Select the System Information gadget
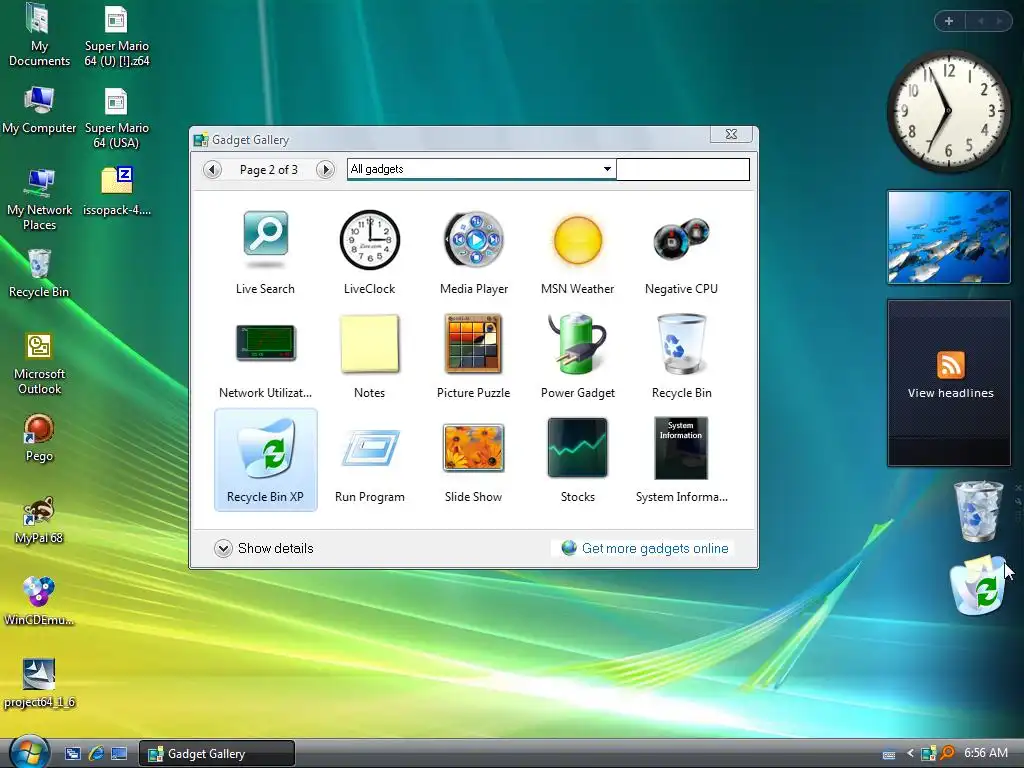1024x768 pixels. (681, 461)
